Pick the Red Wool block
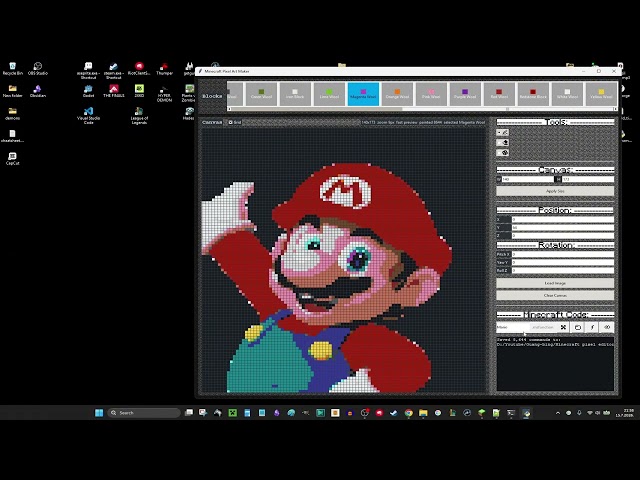This screenshot has height=480, width=640. tap(499, 94)
